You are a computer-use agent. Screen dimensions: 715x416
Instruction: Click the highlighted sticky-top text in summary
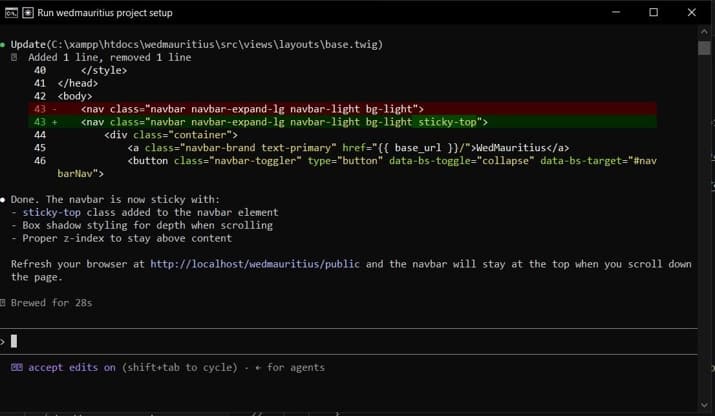(51, 213)
